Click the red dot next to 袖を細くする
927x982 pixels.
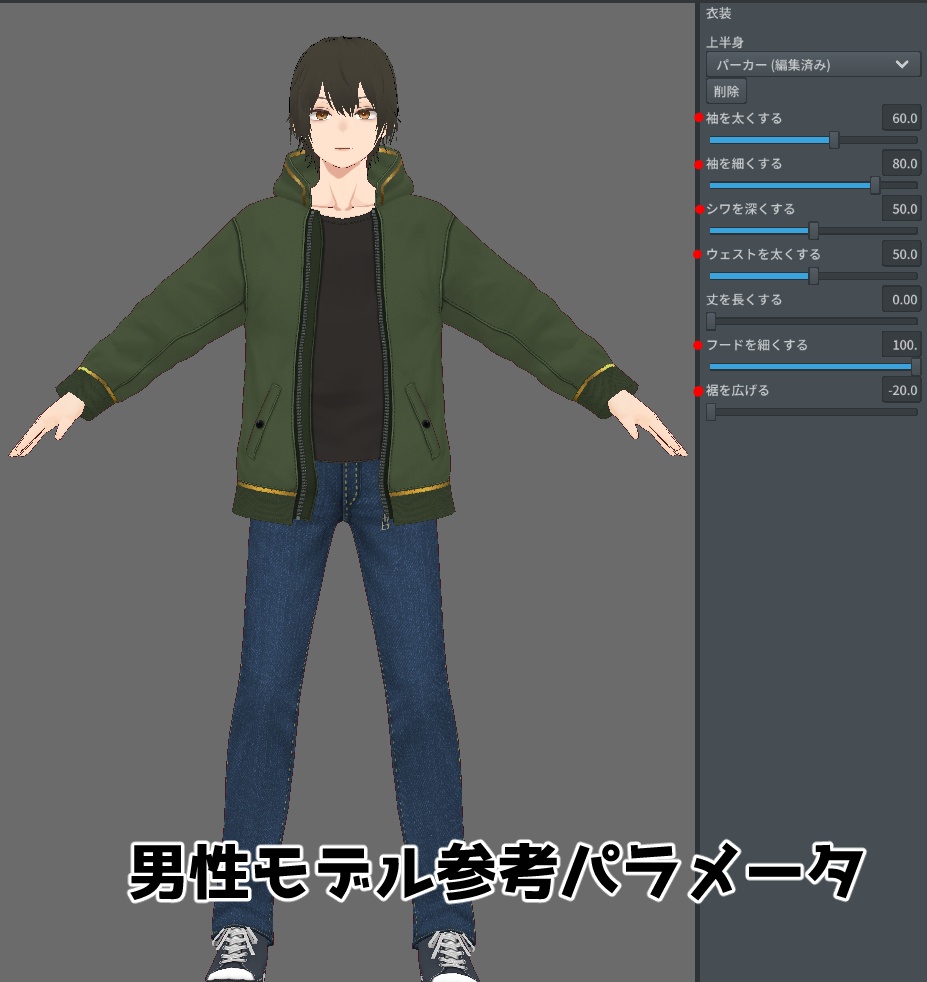click(x=699, y=163)
